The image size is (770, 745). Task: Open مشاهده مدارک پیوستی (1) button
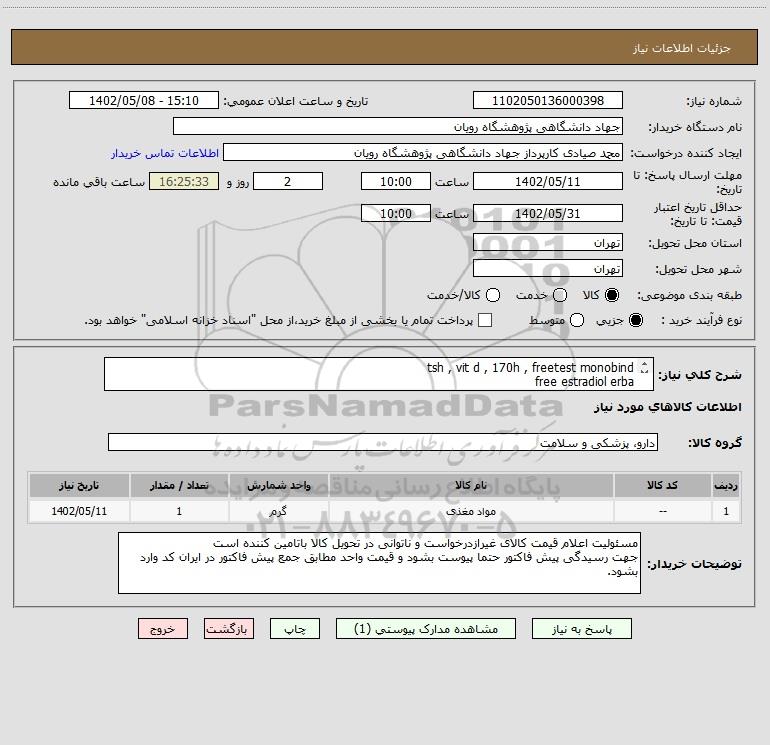point(426,629)
